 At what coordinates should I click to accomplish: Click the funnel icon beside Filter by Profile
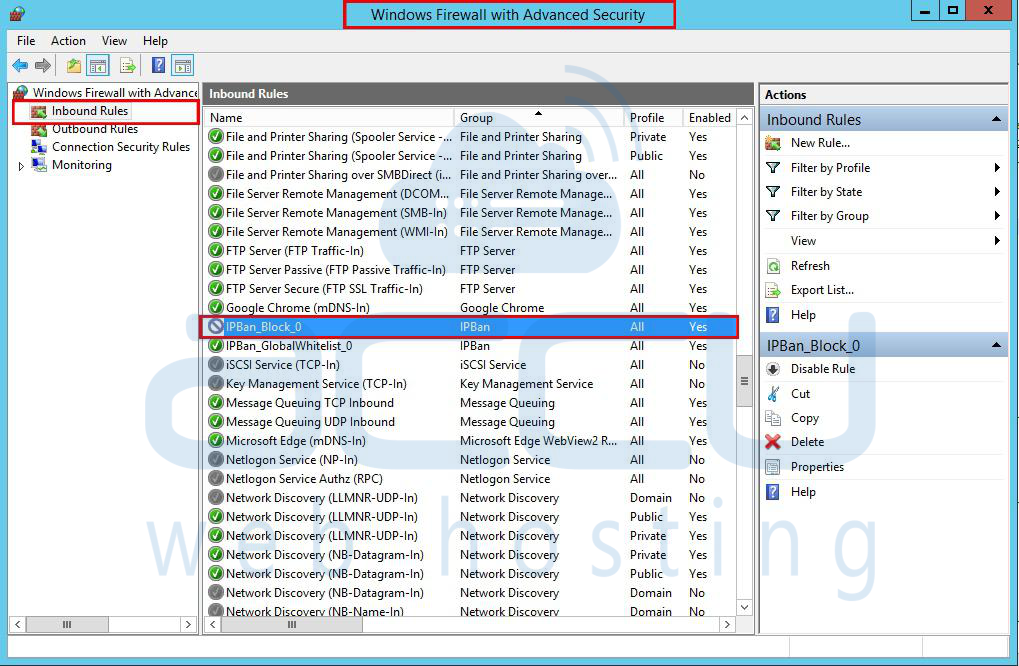click(773, 168)
